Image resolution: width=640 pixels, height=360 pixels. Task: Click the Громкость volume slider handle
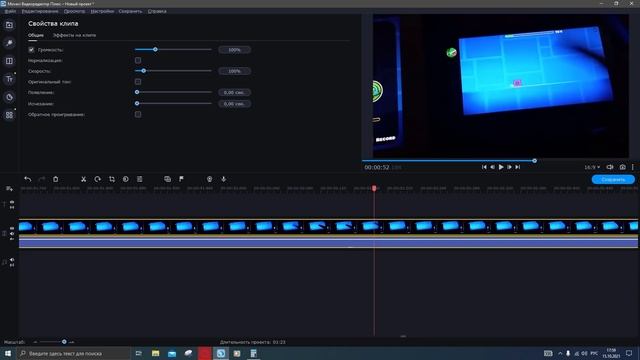click(155, 49)
